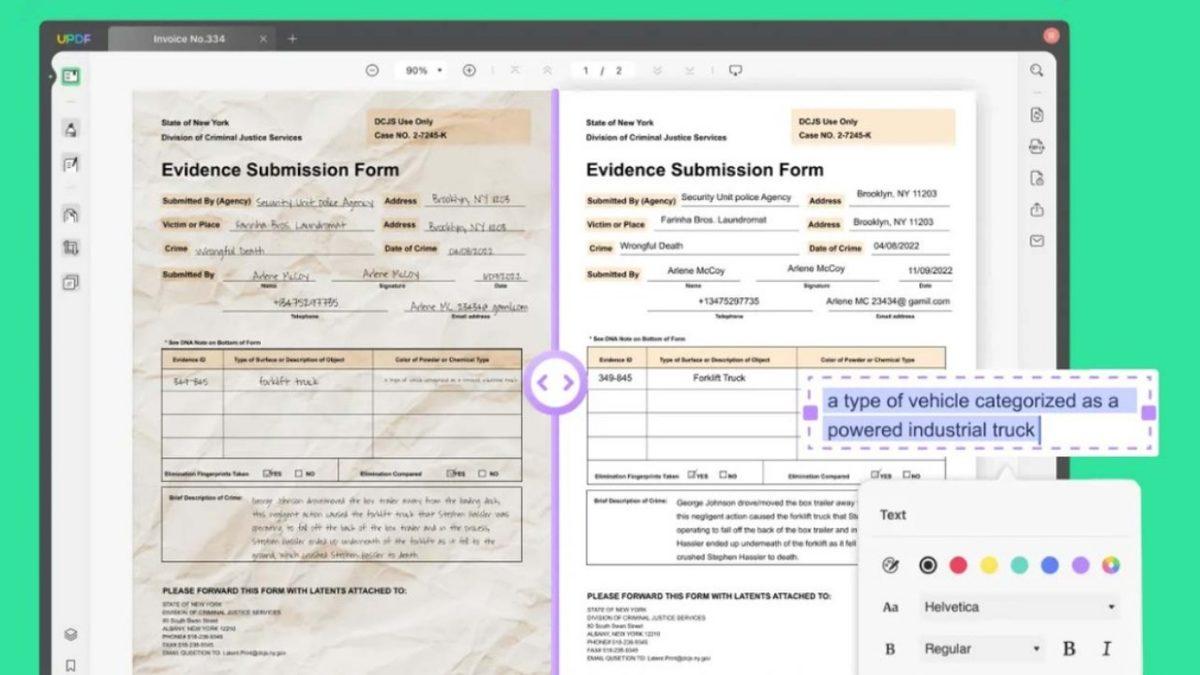Open the Regular font weight dropdown
This screenshot has width=1200, height=675.
tap(980, 648)
